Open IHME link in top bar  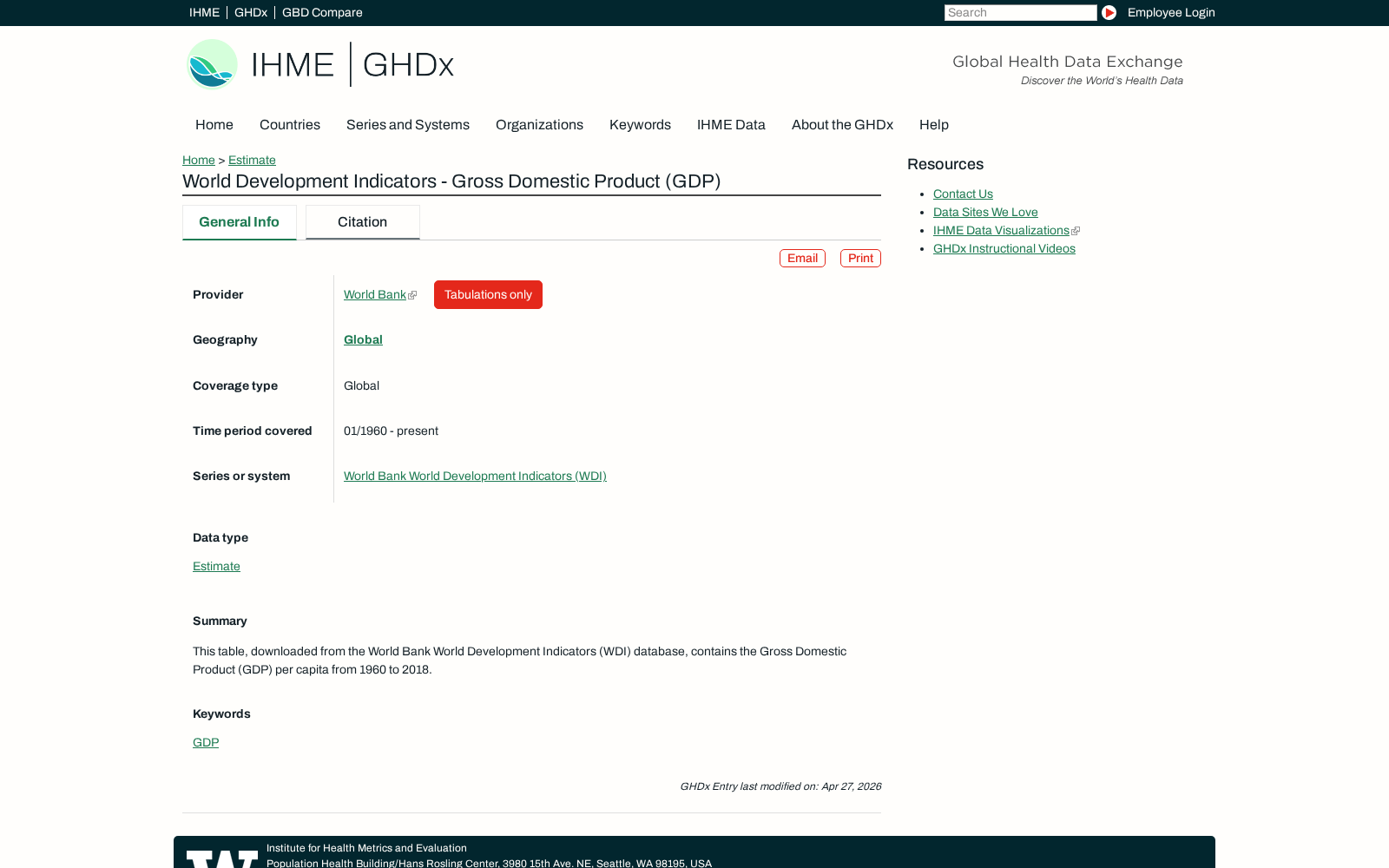(204, 12)
